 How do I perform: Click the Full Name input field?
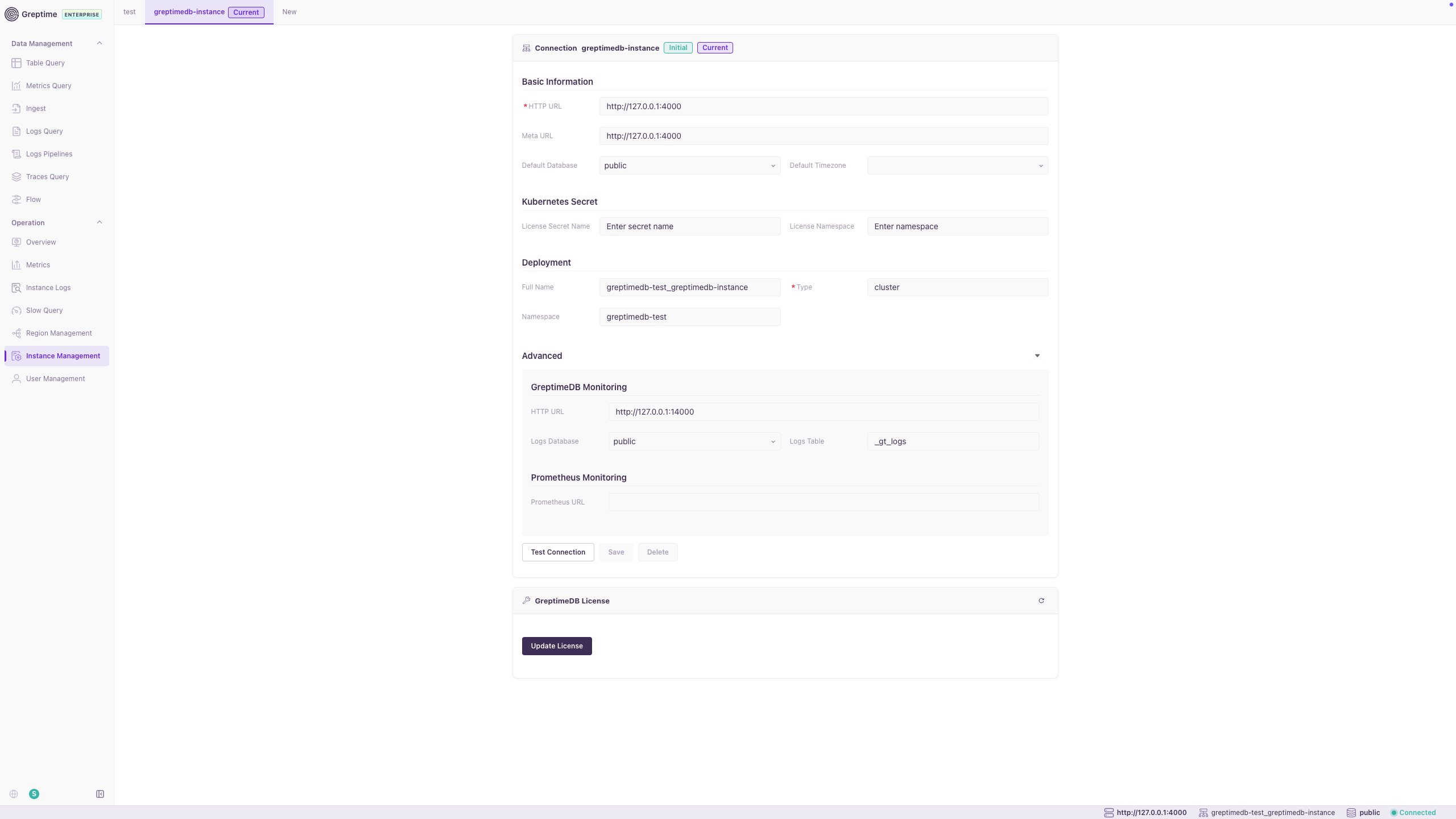[x=689, y=287]
